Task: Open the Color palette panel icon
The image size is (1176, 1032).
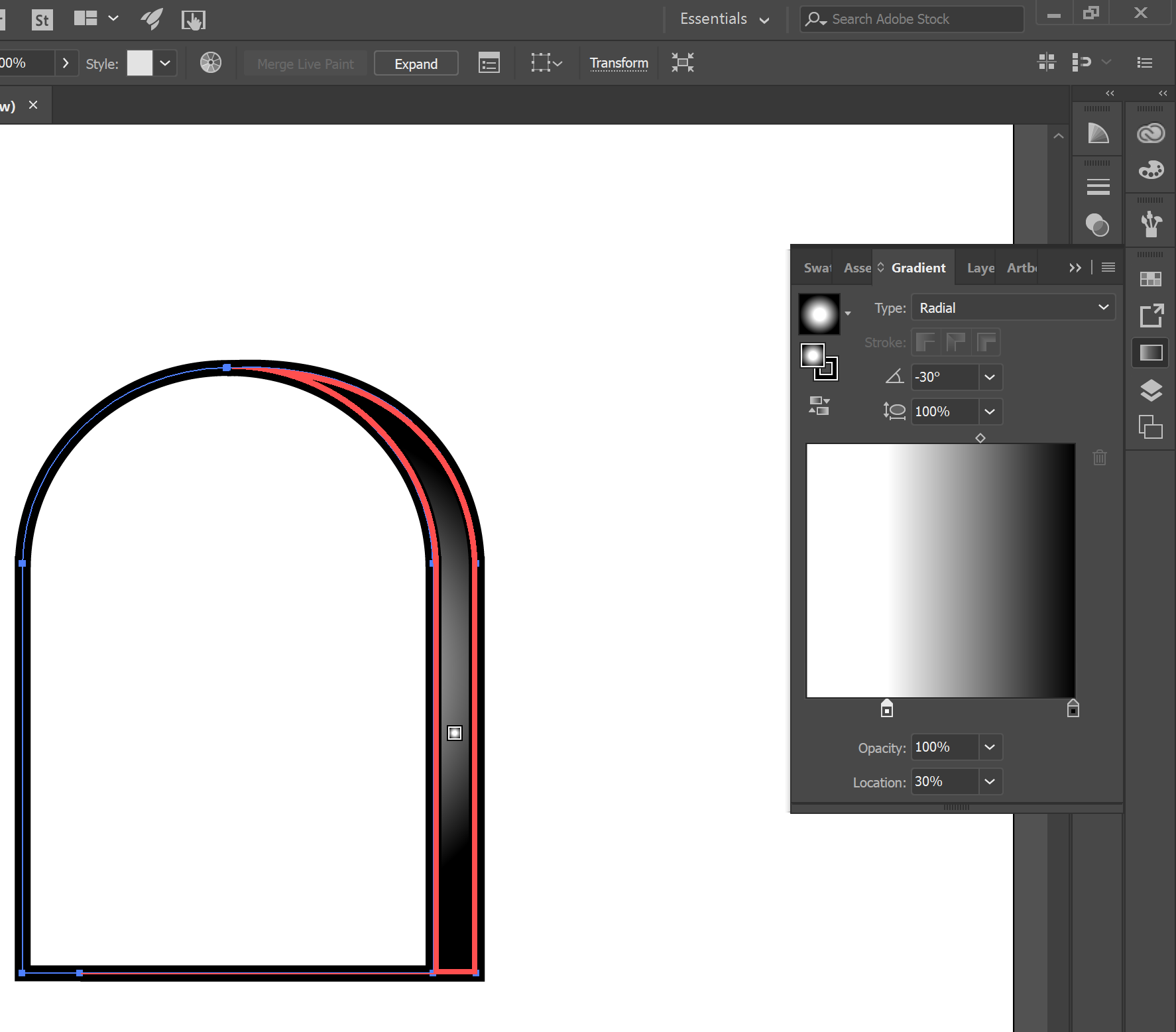Action: [1151, 170]
